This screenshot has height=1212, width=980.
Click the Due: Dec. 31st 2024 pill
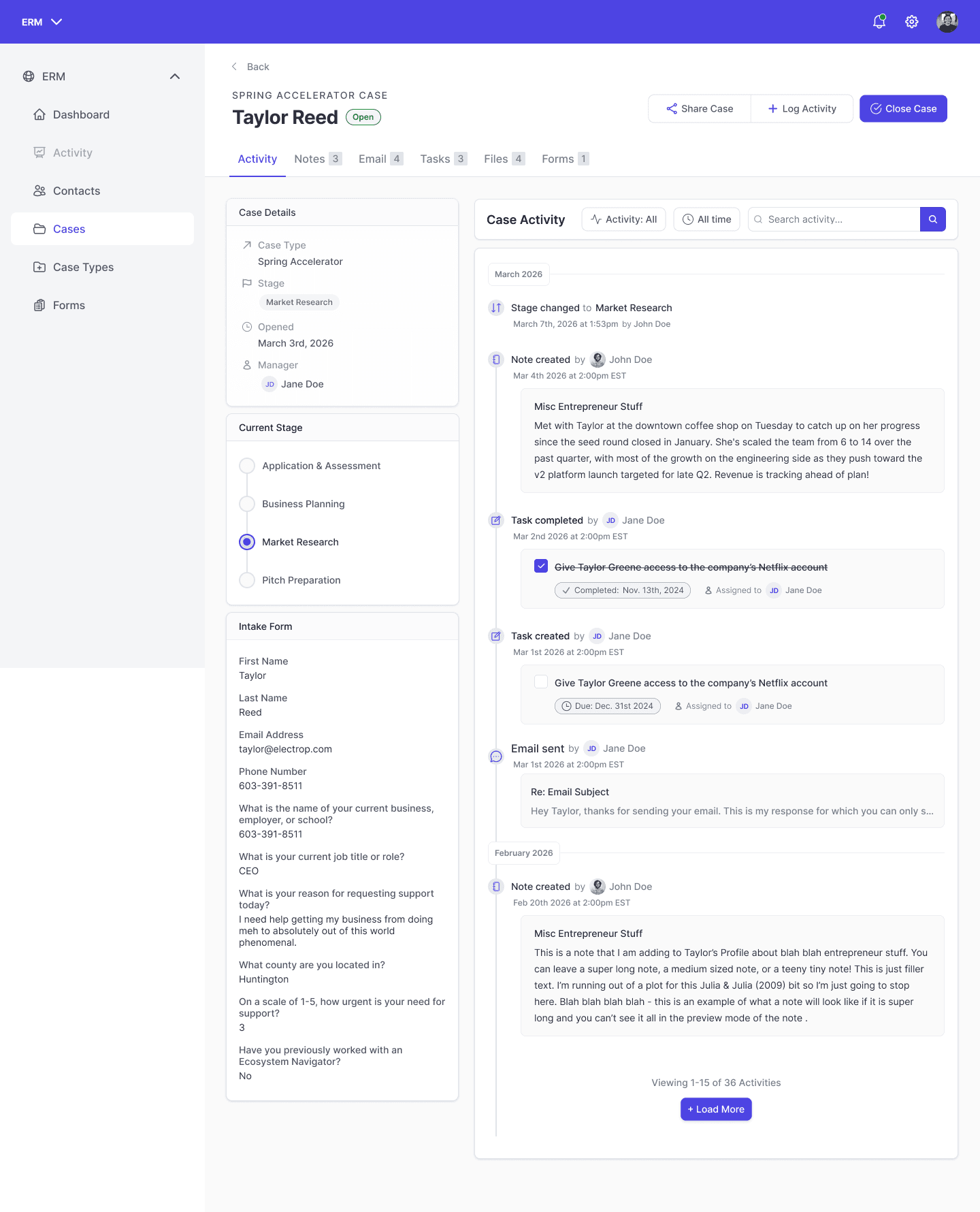(x=608, y=706)
